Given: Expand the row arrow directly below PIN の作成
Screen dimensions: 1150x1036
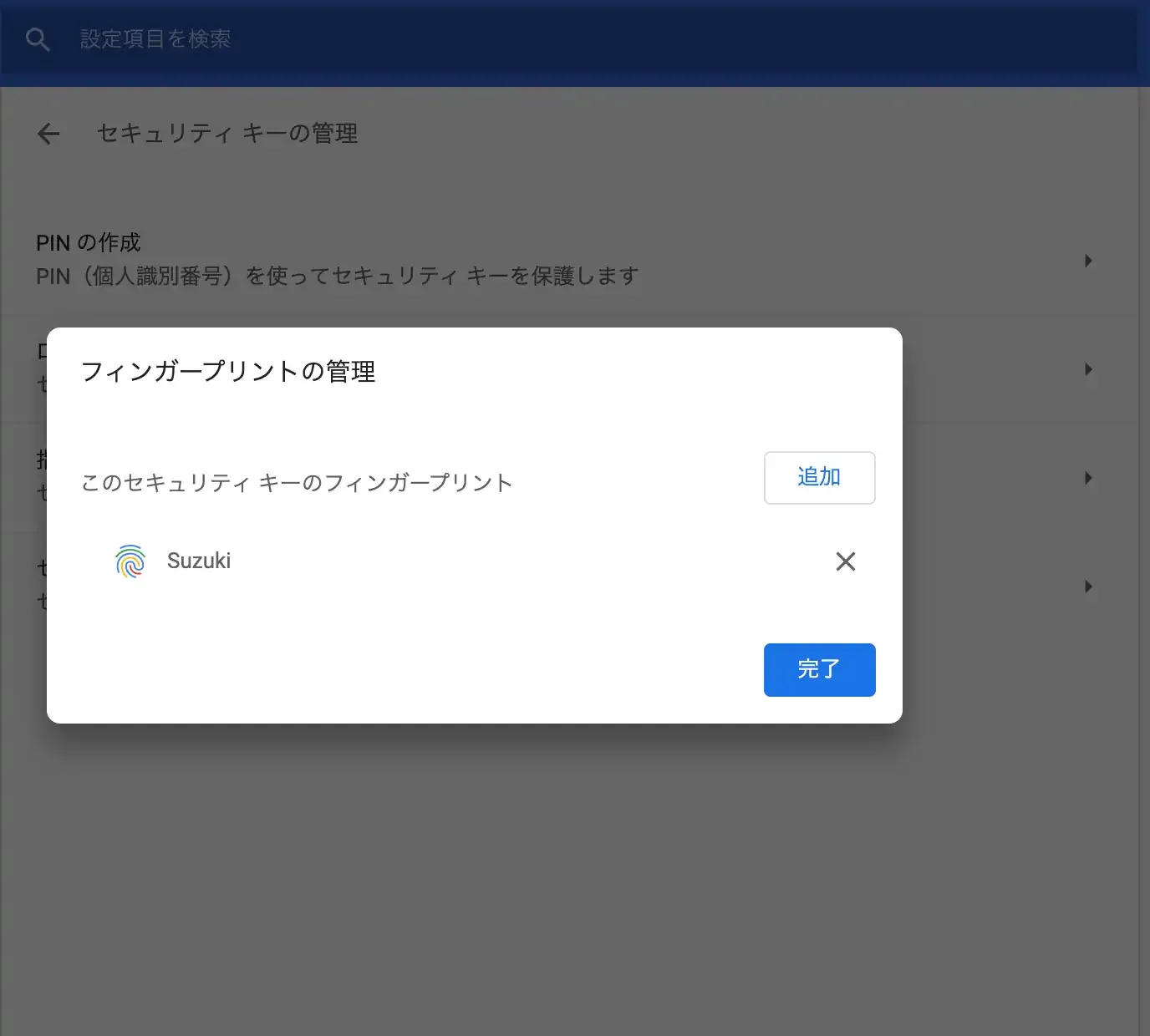Looking at the screenshot, I should pos(1088,369).
